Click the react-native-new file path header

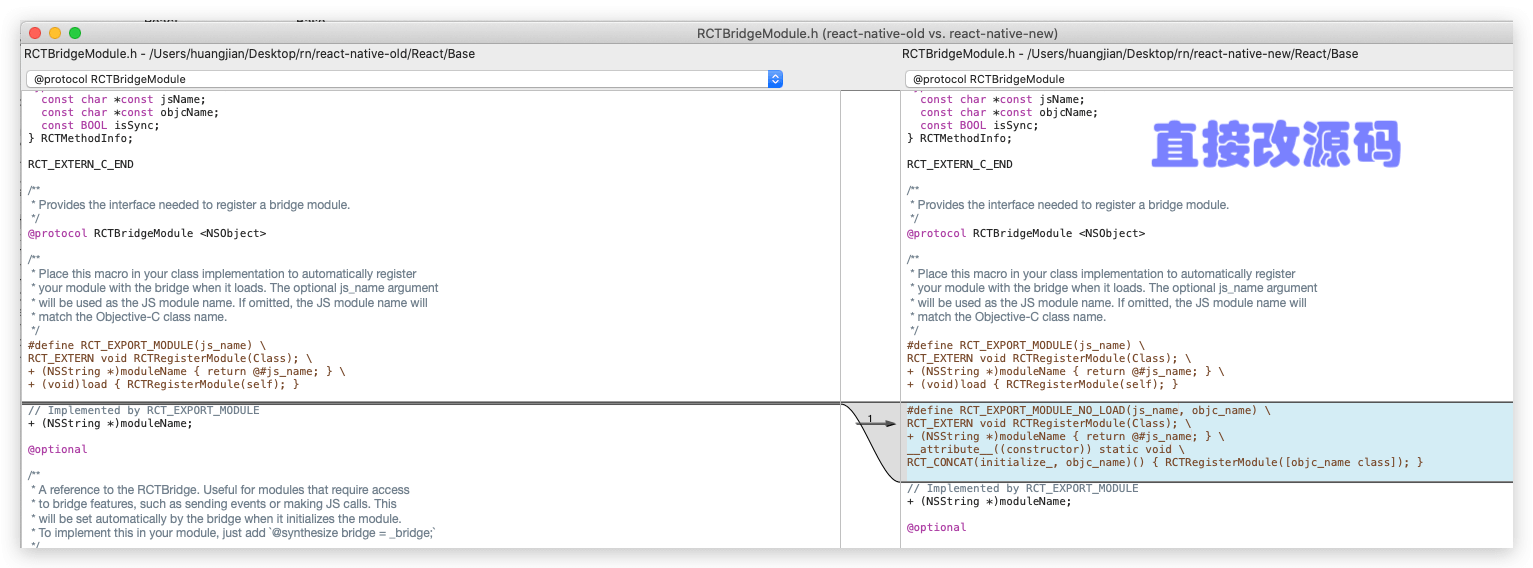[x=1130, y=54]
